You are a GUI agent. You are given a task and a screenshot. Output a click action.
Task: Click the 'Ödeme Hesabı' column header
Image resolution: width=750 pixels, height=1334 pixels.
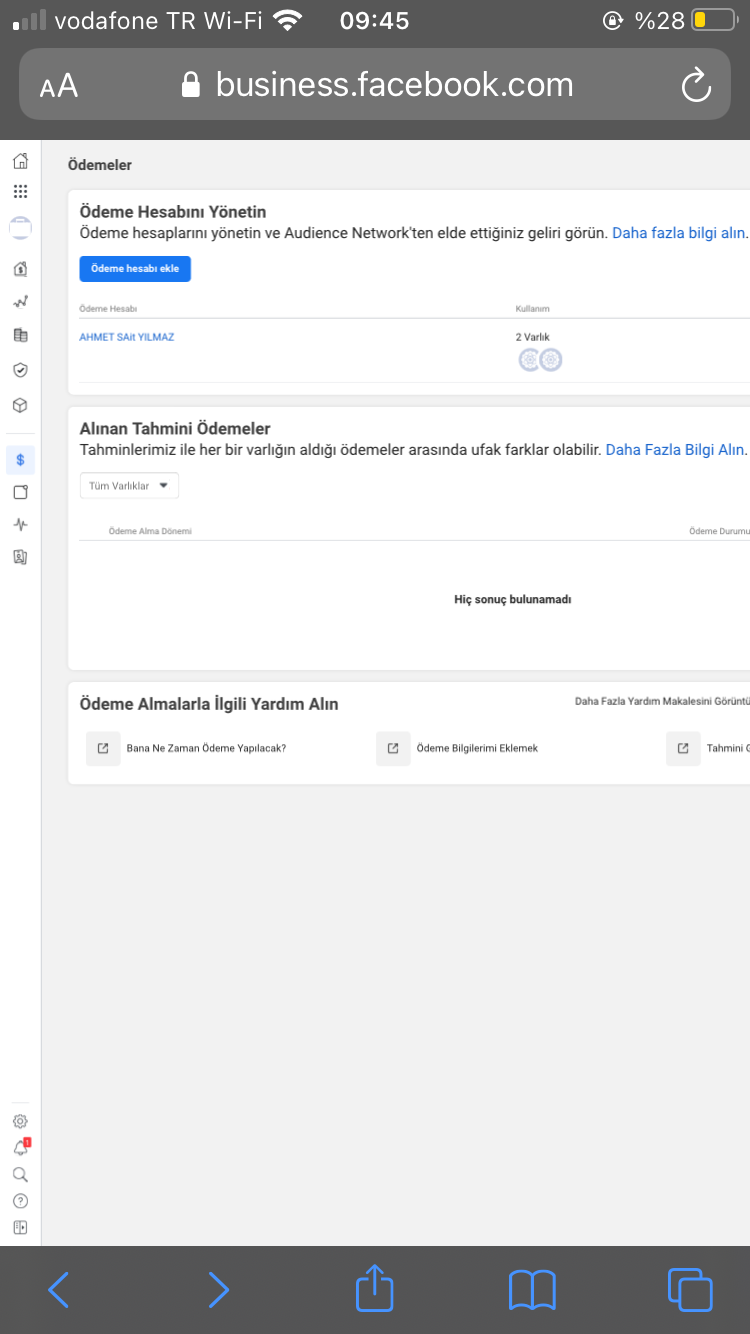[x=108, y=309]
